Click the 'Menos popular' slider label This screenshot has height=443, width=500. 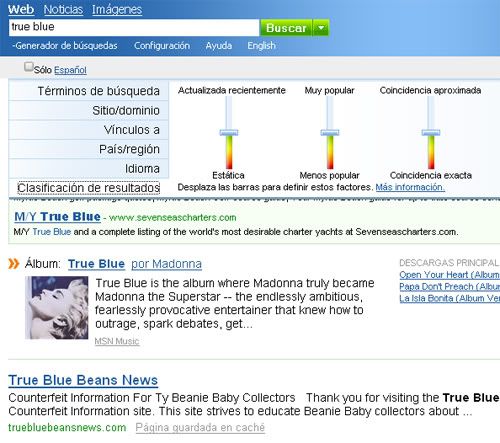pos(329,175)
